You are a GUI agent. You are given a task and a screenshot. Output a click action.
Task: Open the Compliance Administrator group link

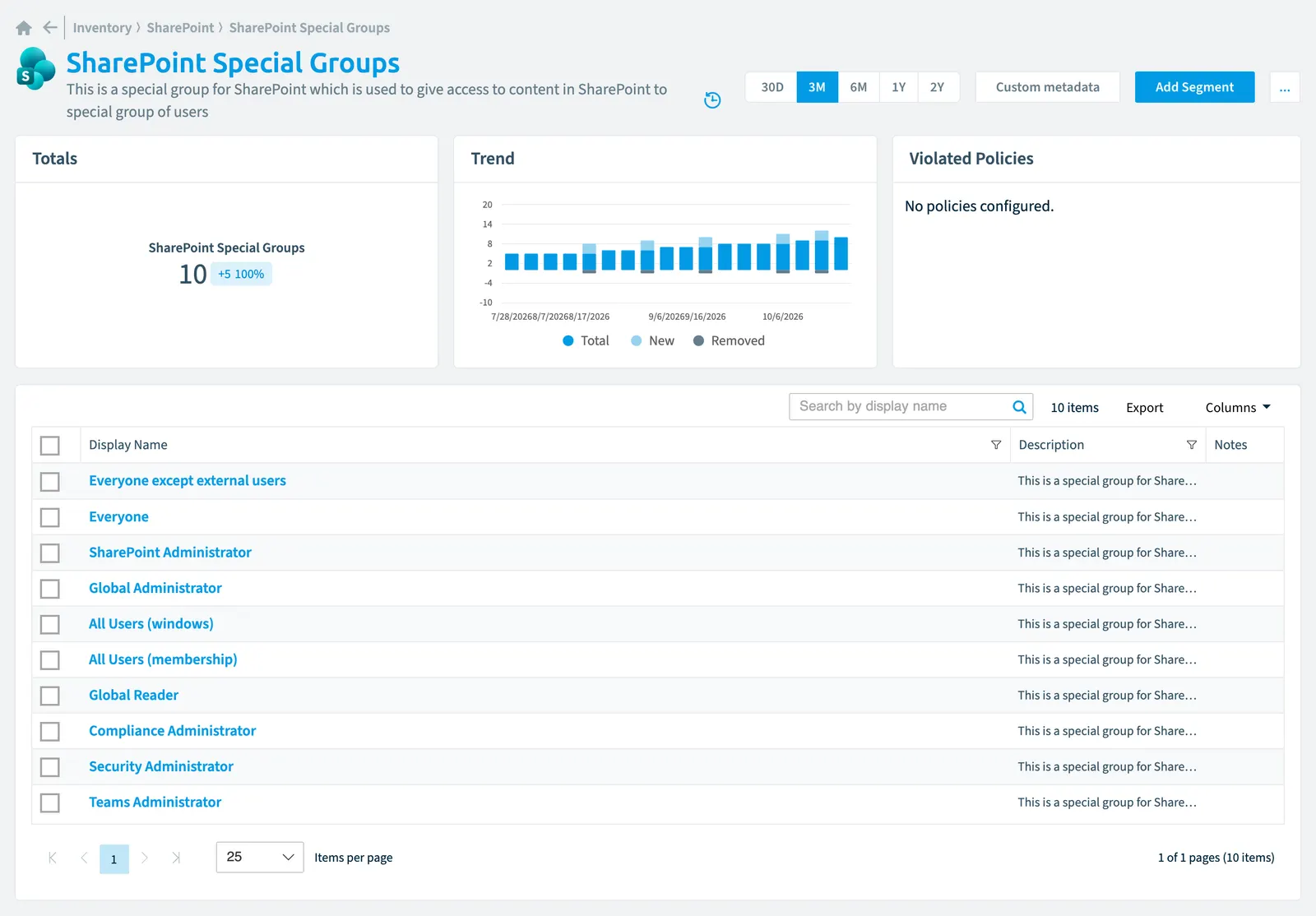coord(172,731)
